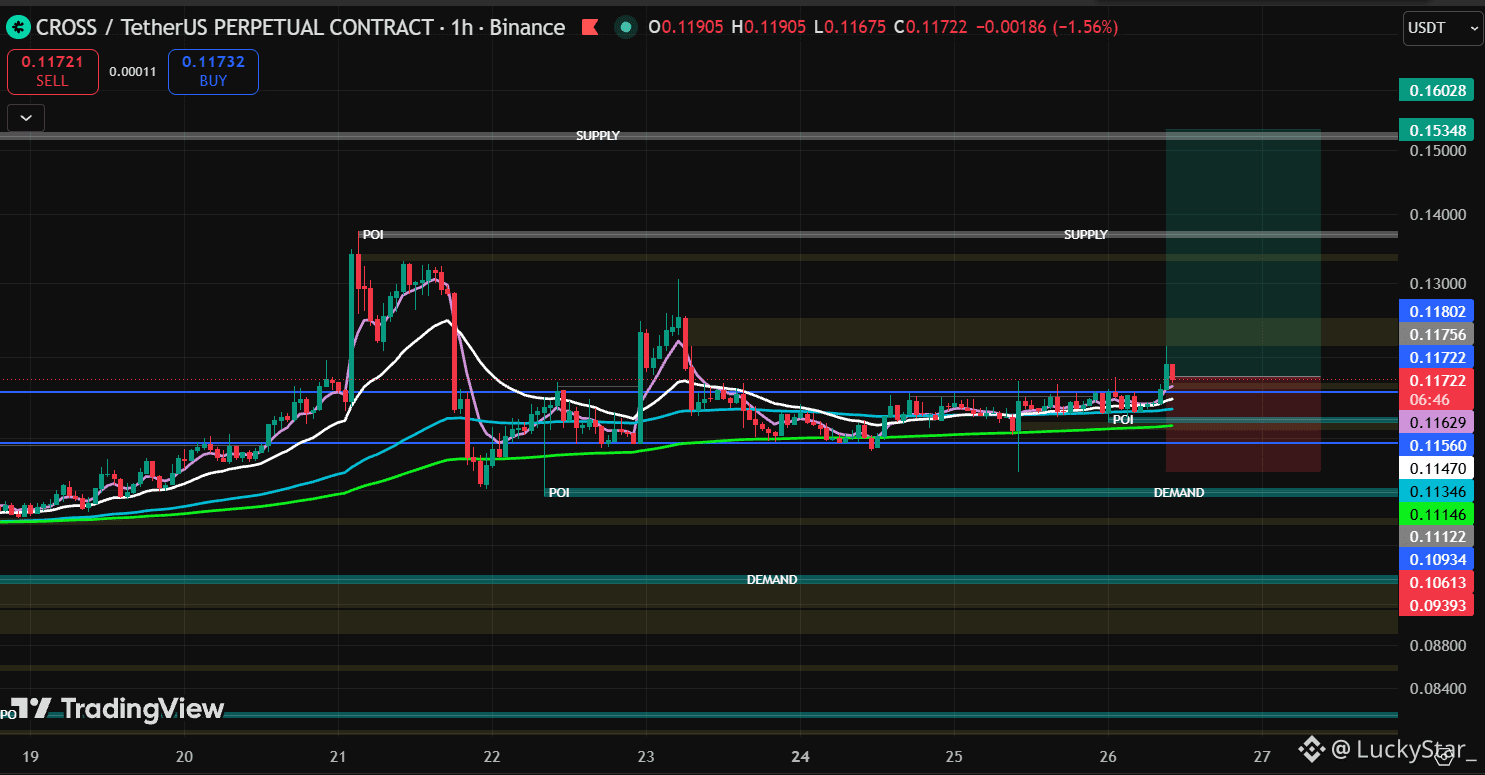Collapse the legend with the chevron button
Screen dimensions: 1485x775
(x=25, y=118)
